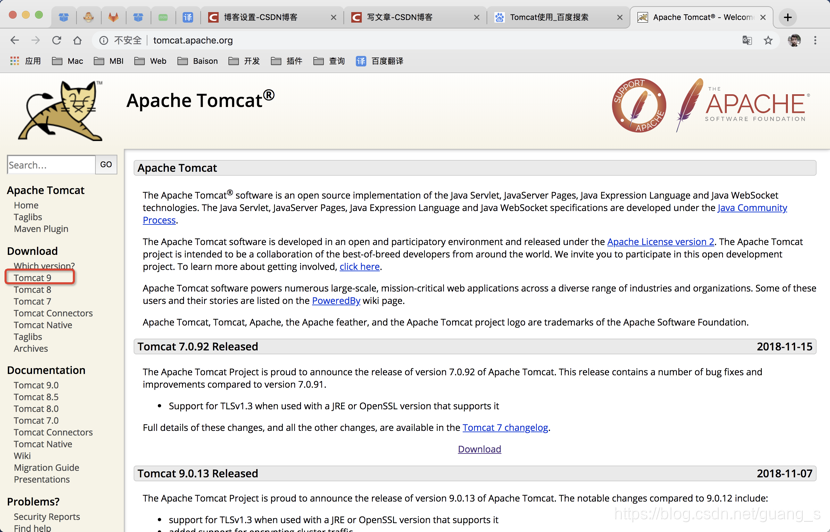Open the Home sidebar link
This screenshot has width=830, height=532.
(26, 205)
